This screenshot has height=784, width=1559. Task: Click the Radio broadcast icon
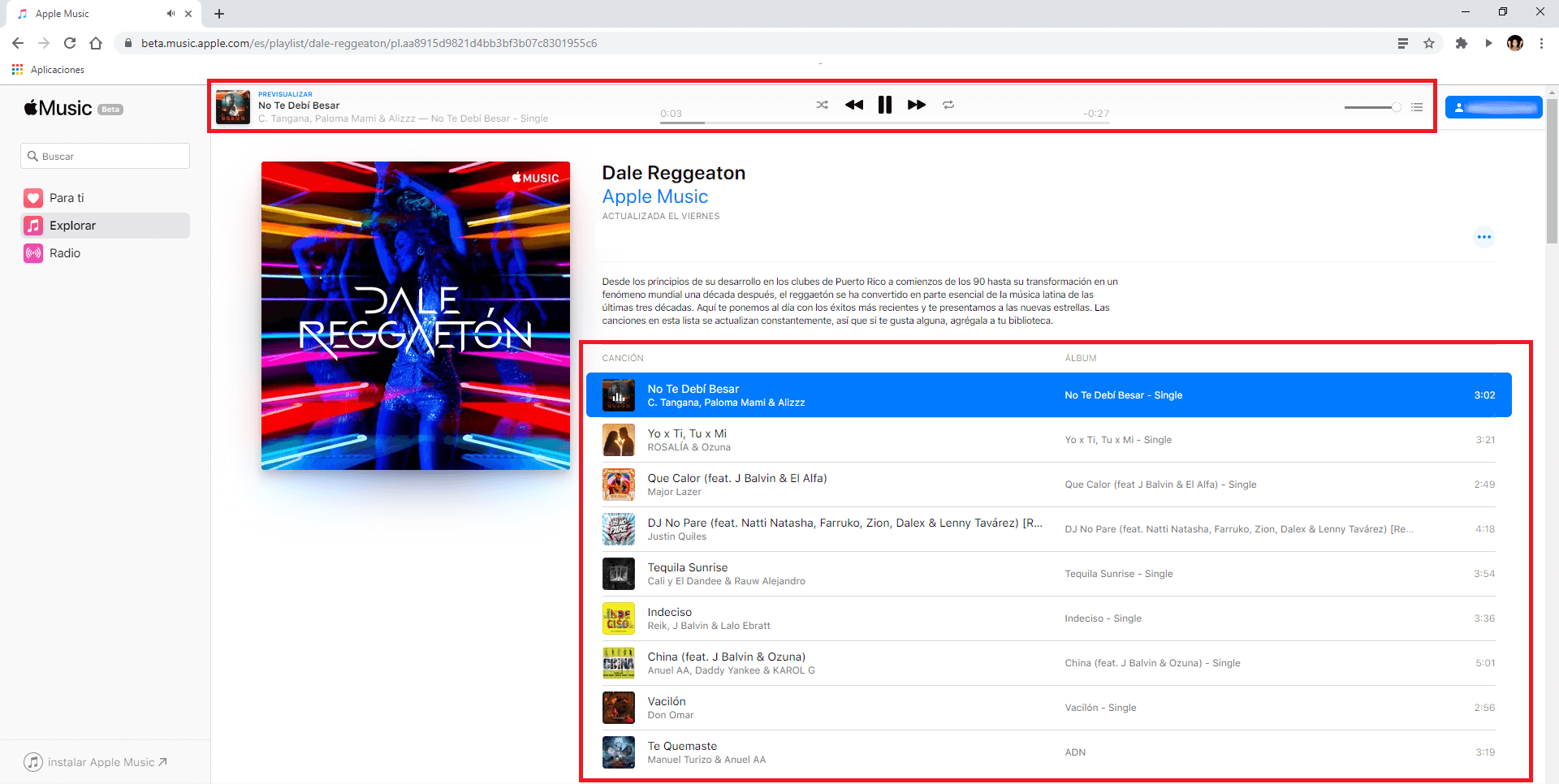[33, 253]
